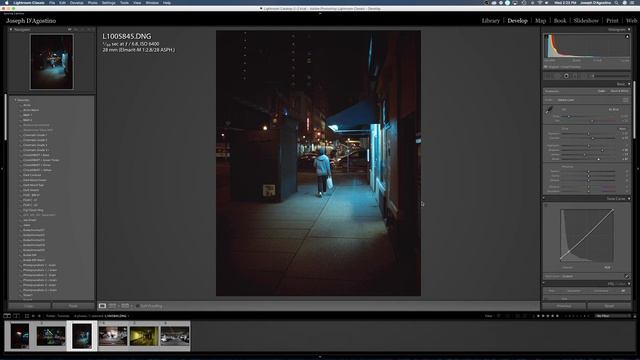Select the Crop Overlay tool
The width and height of the screenshot is (640, 360).
tap(549, 76)
